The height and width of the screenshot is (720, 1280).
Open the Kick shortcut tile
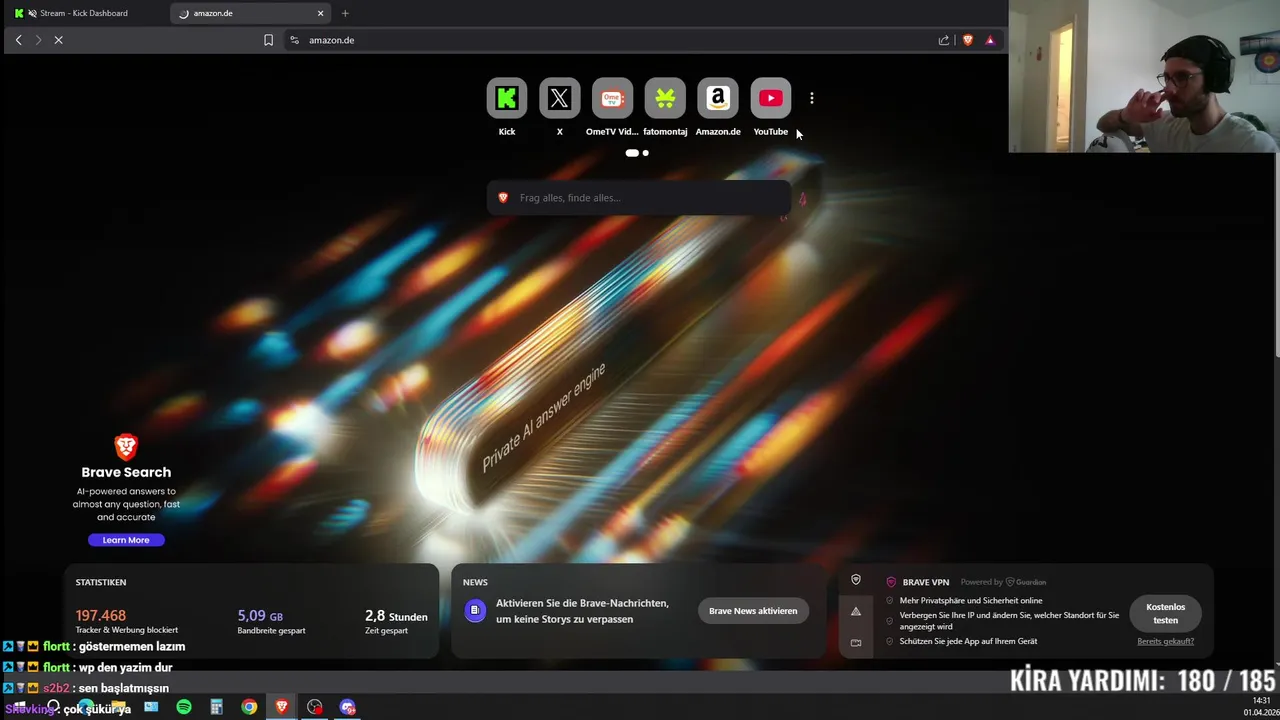pyautogui.click(x=507, y=98)
